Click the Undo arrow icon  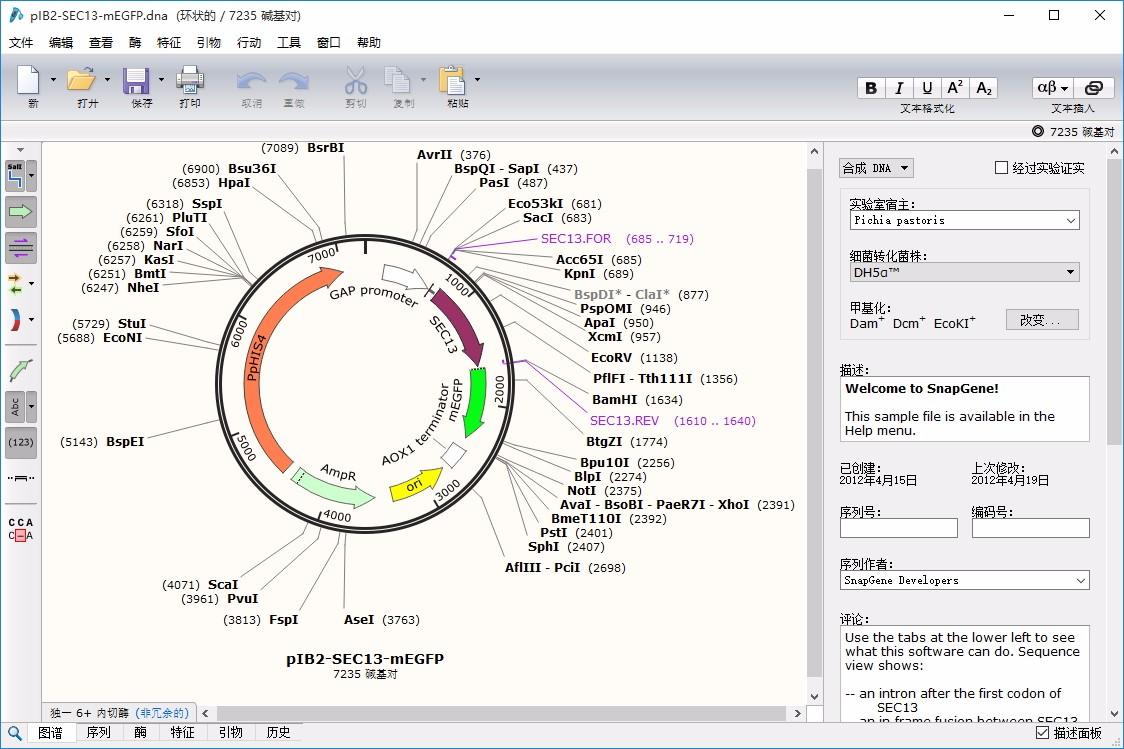coord(251,80)
